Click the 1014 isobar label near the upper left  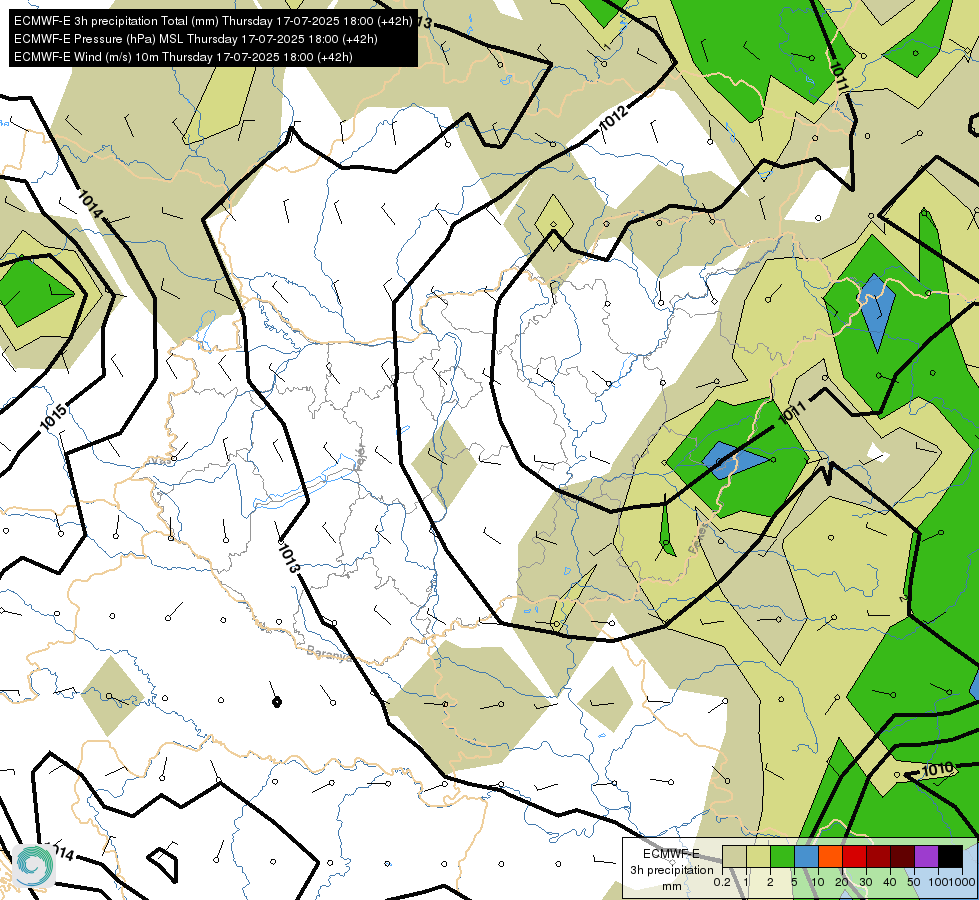pos(91,204)
